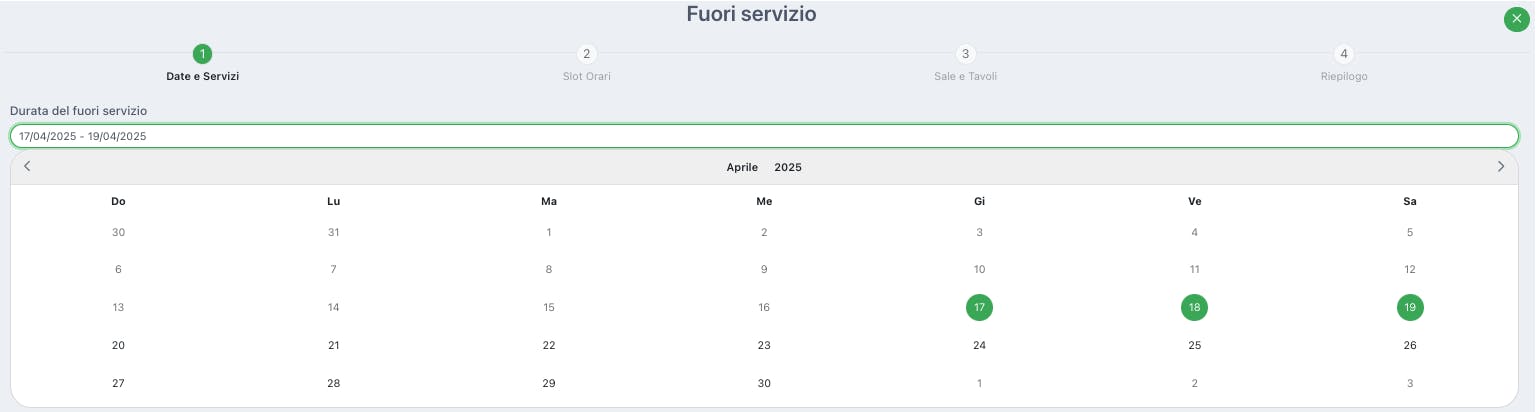The height and width of the screenshot is (412, 1537).
Task: Select April 22 on the calendar
Action: tap(549, 346)
